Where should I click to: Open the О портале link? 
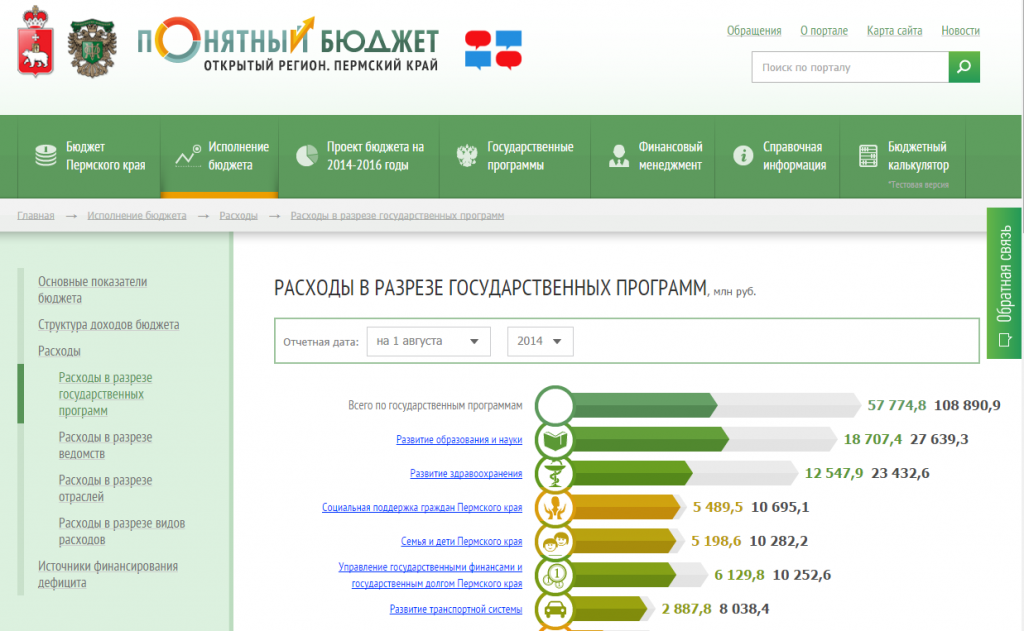point(824,31)
